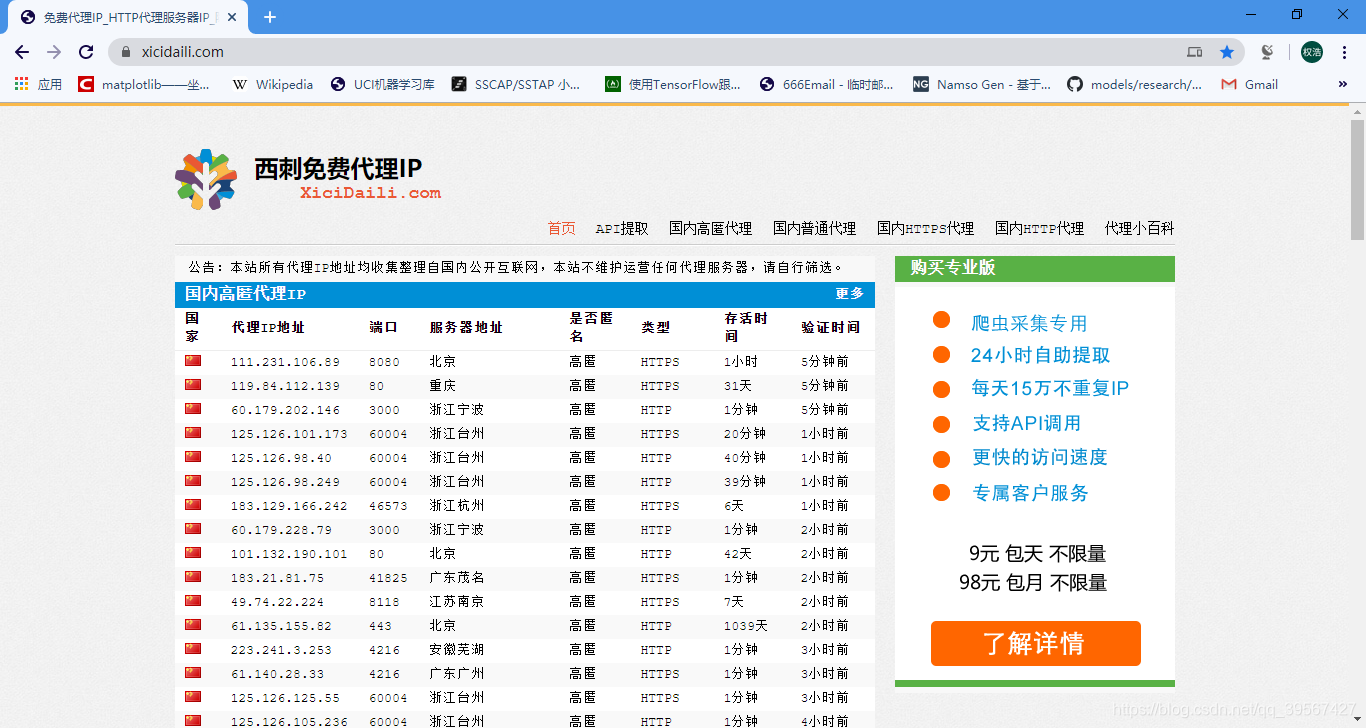Click 支持API调用 feature text

1027,423
